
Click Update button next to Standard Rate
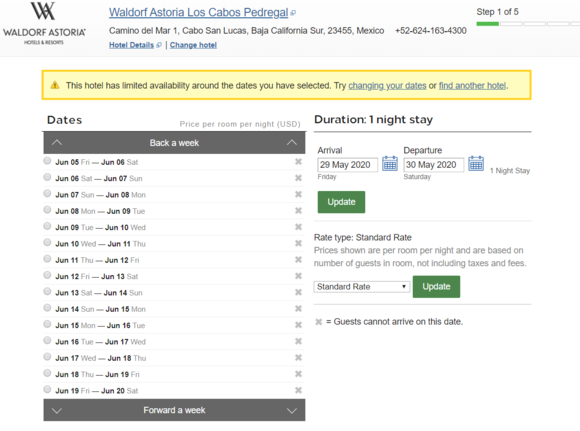click(x=436, y=287)
